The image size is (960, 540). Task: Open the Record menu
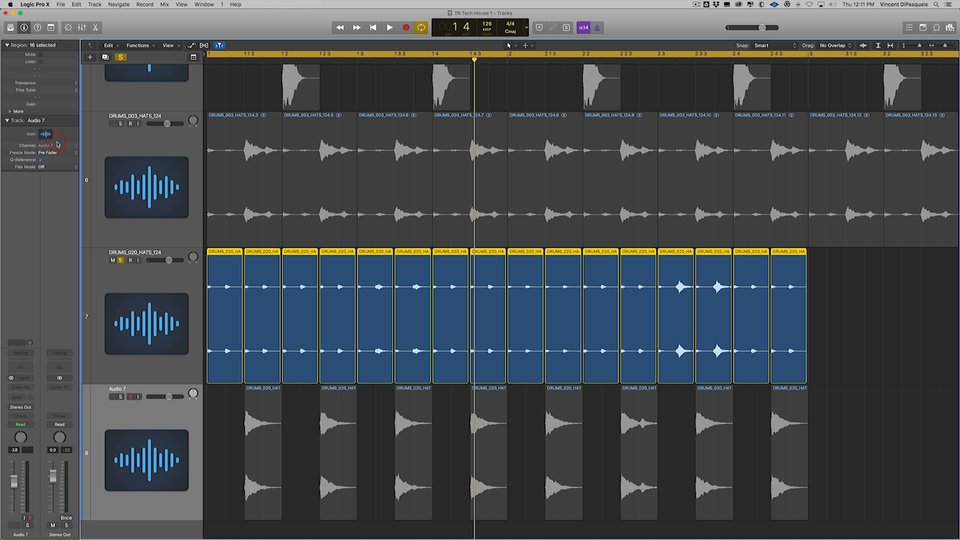pos(144,4)
